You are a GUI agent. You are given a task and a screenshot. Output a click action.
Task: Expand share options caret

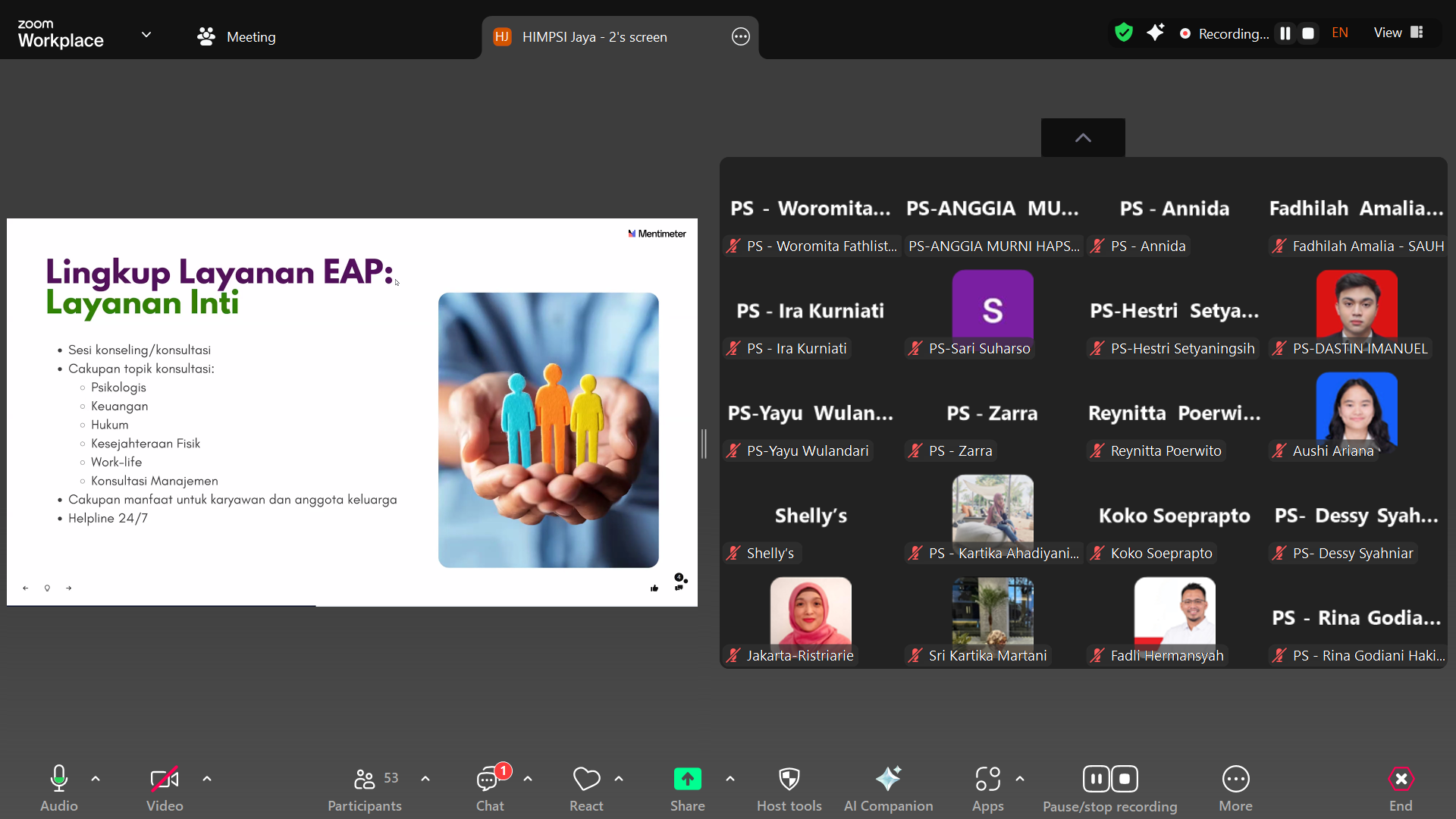[730, 779]
